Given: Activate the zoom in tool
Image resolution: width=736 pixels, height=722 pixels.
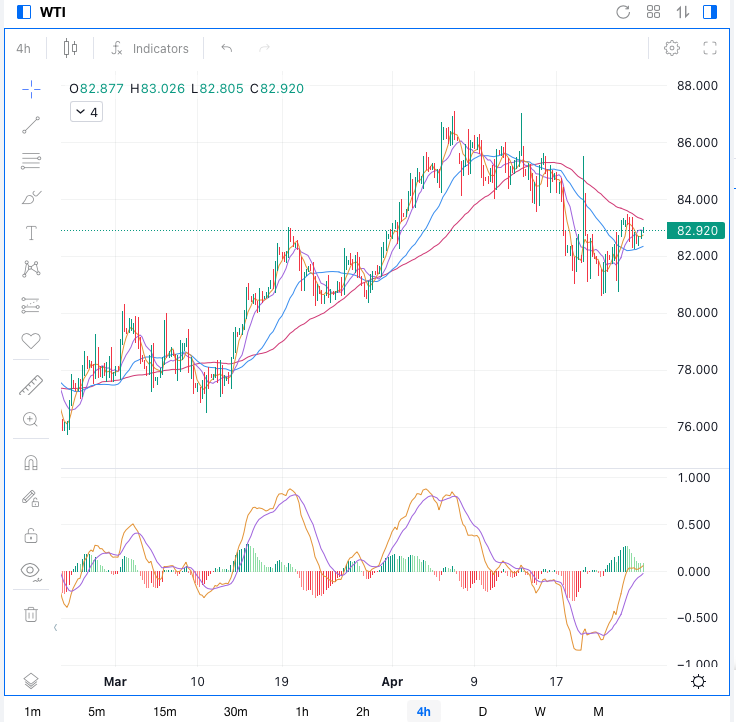Looking at the screenshot, I should (31, 420).
